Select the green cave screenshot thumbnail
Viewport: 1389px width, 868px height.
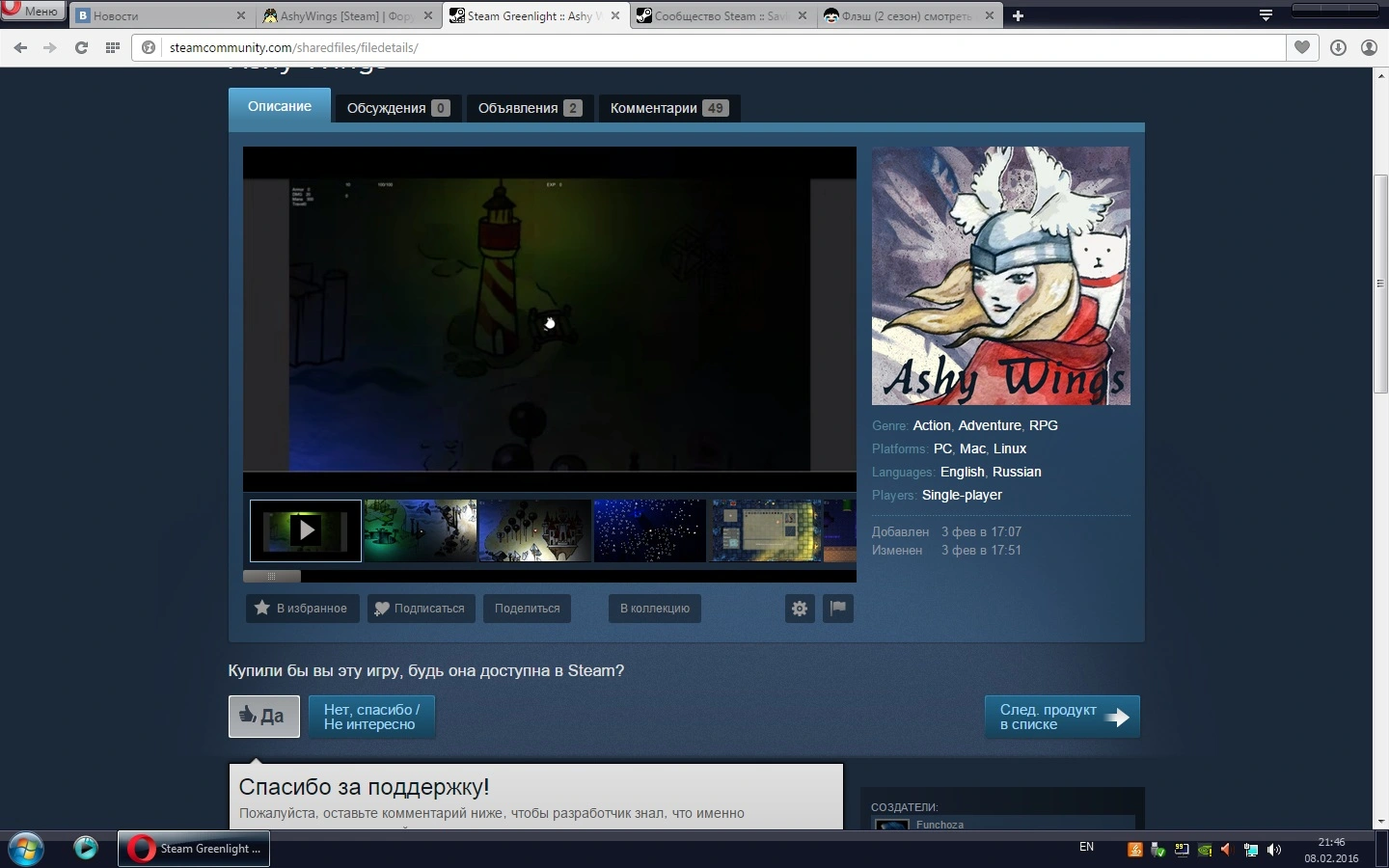421,530
